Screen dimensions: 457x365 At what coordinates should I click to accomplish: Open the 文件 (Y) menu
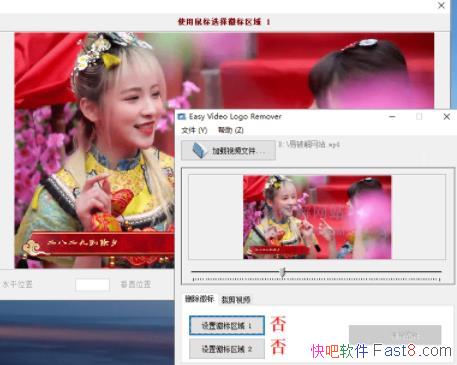(194, 130)
